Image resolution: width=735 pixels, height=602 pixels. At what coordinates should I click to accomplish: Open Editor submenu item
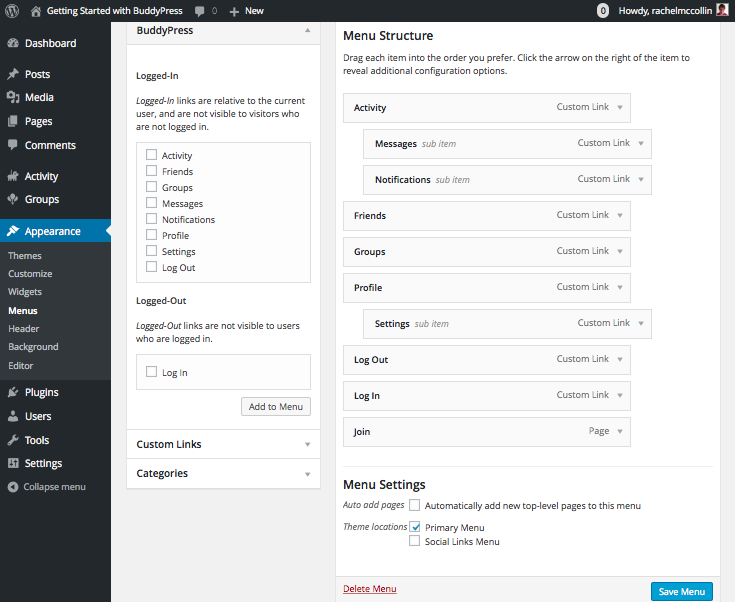click(21, 365)
